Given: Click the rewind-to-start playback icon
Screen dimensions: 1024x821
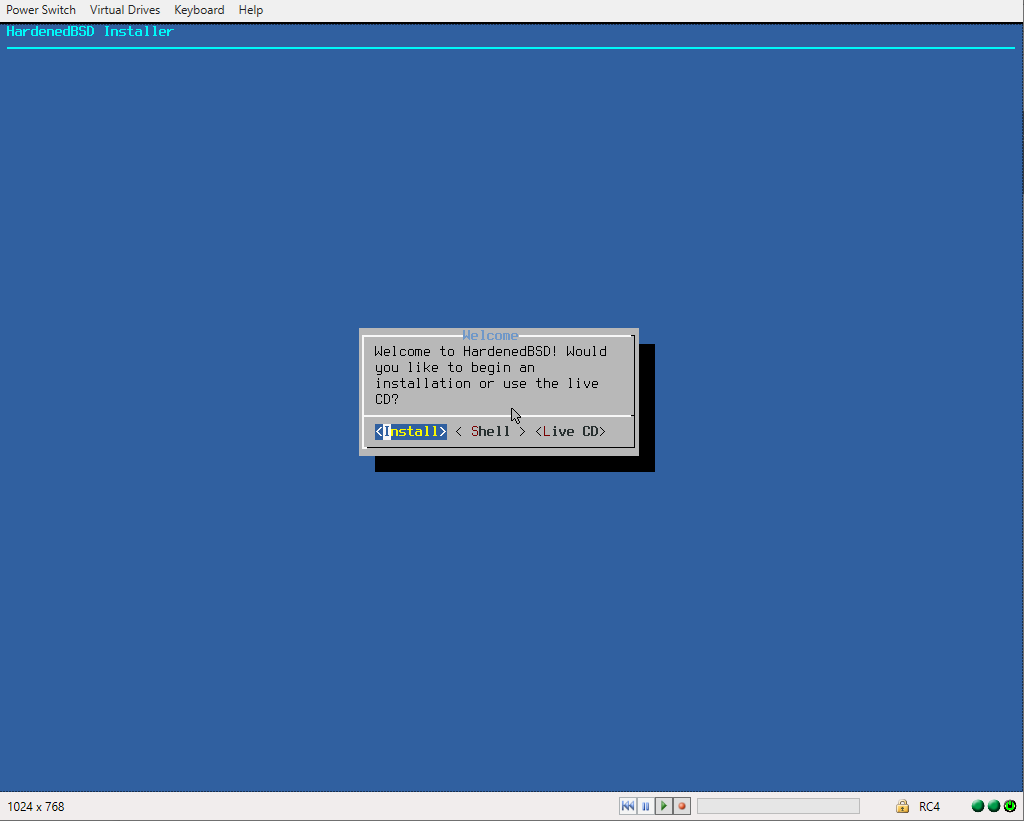Looking at the screenshot, I should point(628,806).
